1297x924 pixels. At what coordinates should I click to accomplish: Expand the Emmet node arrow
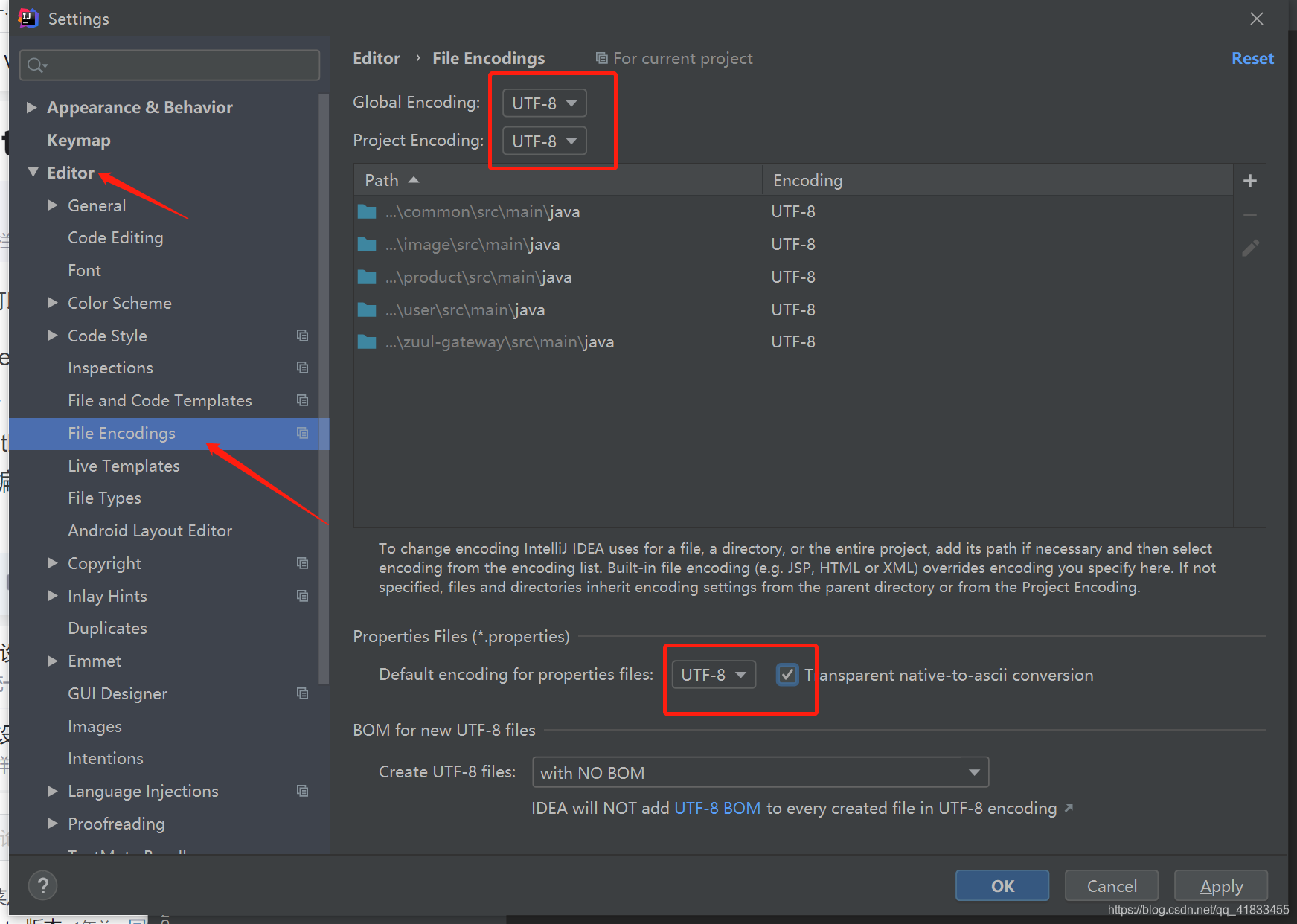point(53,661)
